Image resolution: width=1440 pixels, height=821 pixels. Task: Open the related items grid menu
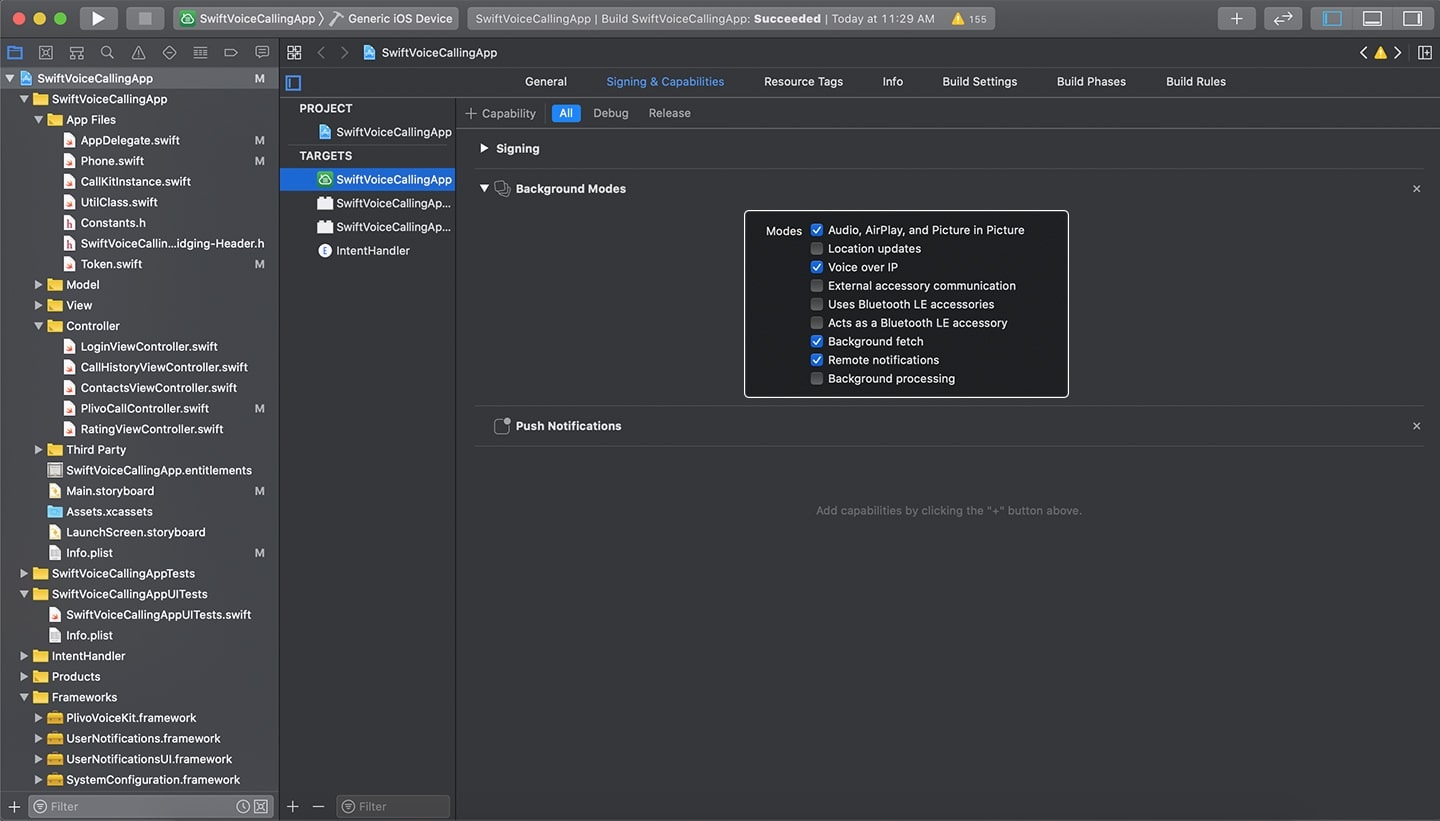tap(294, 53)
